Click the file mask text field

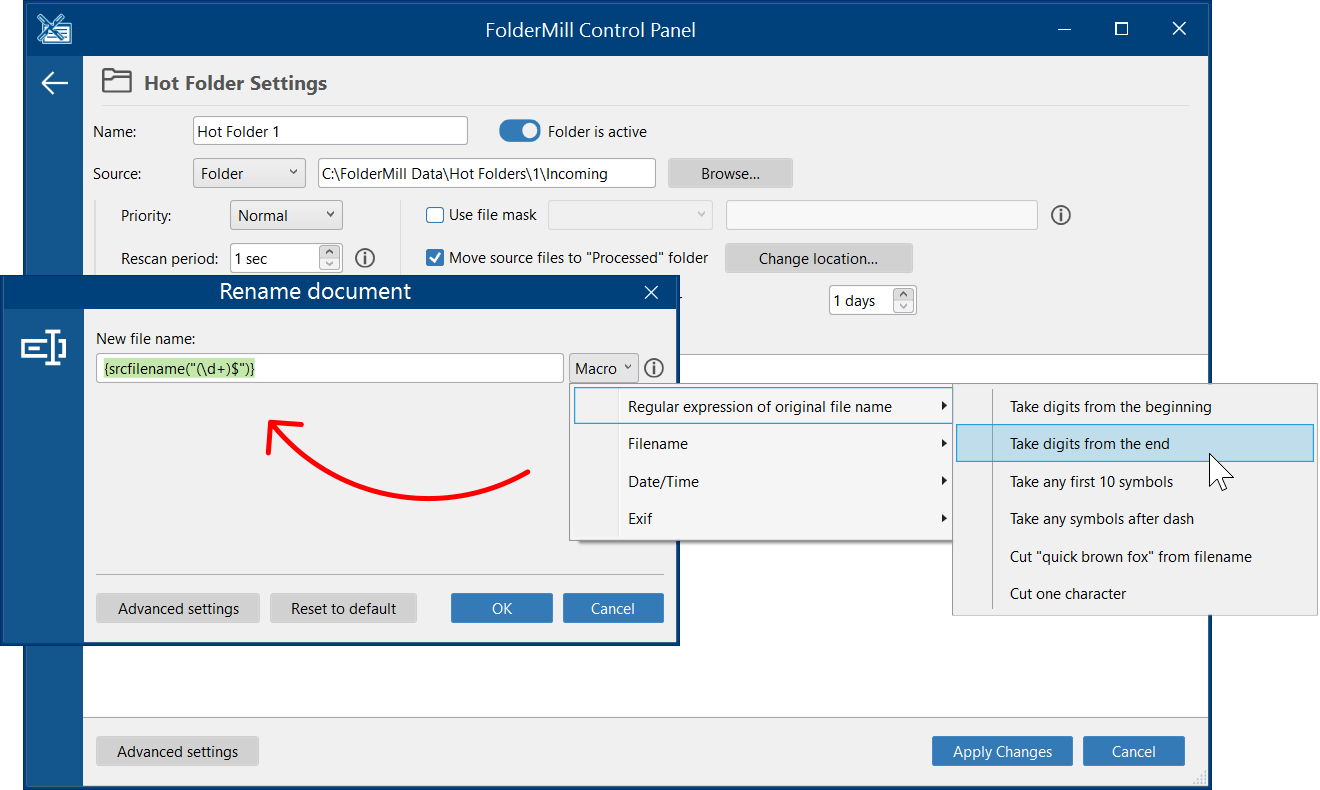(882, 215)
